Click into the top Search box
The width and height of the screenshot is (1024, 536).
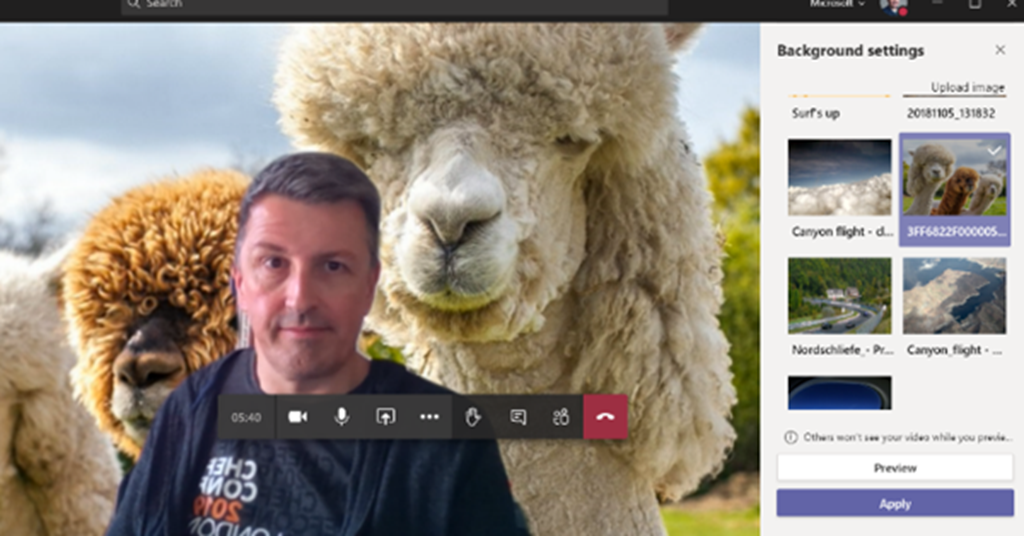click(395, 6)
